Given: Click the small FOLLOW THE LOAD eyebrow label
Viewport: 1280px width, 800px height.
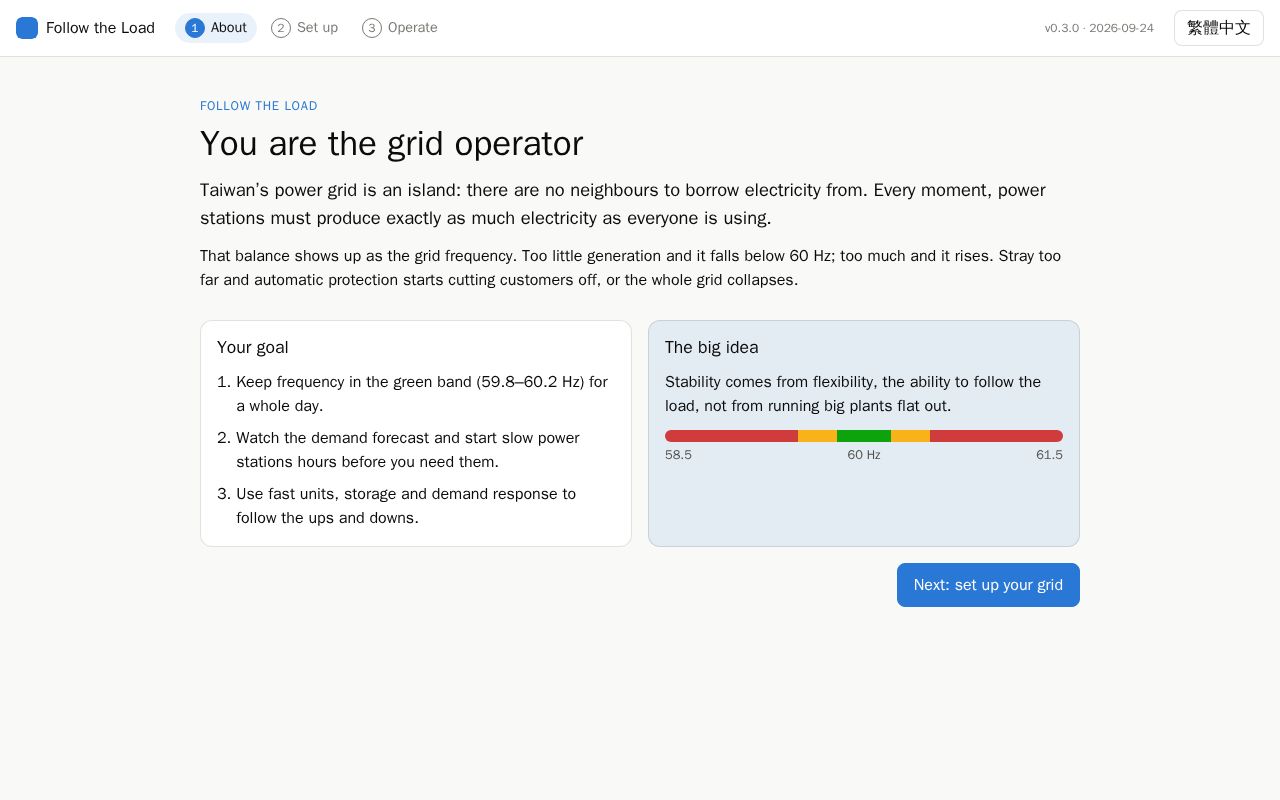Looking at the screenshot, I should click(x=259, y=106).
